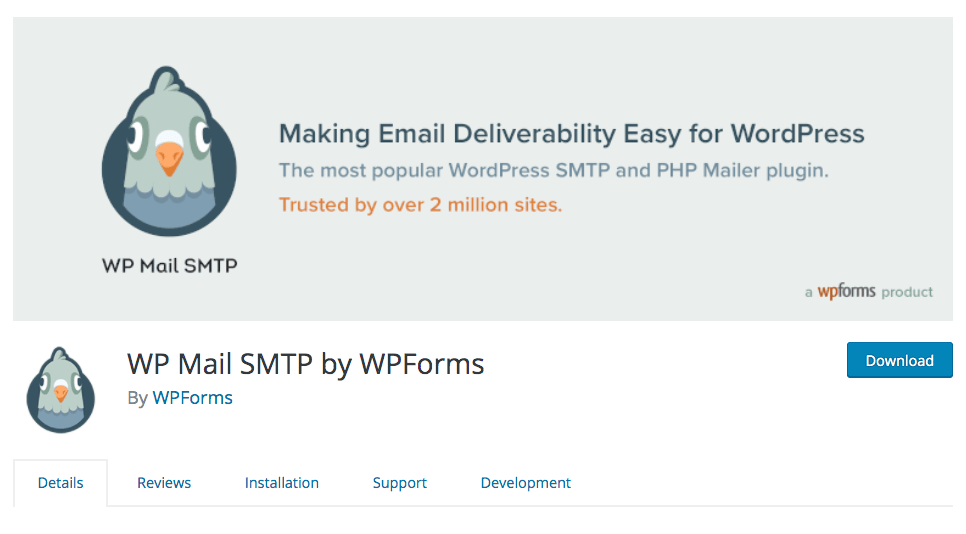Click the small pigeon plugin icon
The image size is (966, 534).
tap(60, 390)
